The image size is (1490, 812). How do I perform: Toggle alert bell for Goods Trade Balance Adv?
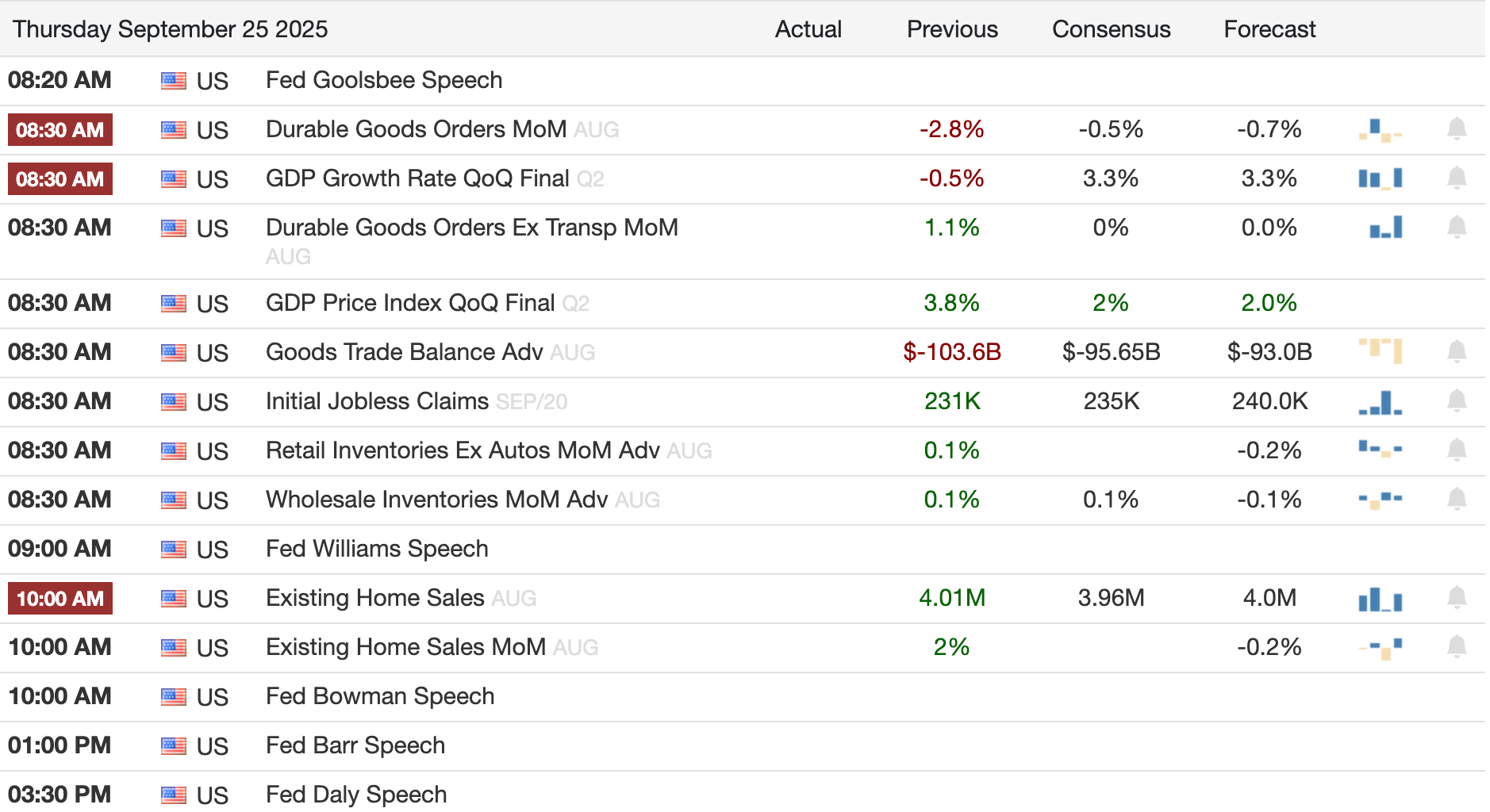coord(1456,352)
